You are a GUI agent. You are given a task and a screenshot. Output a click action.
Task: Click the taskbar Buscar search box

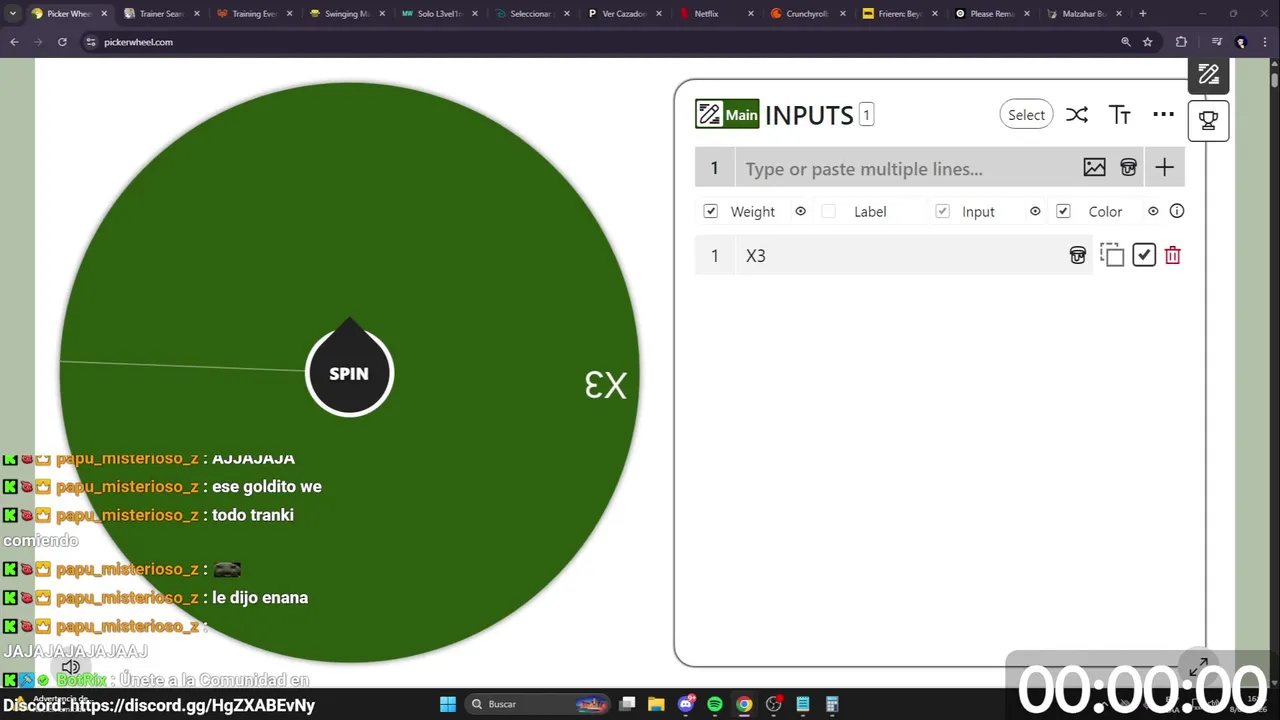pyautogui.click(x=539, y=704)
